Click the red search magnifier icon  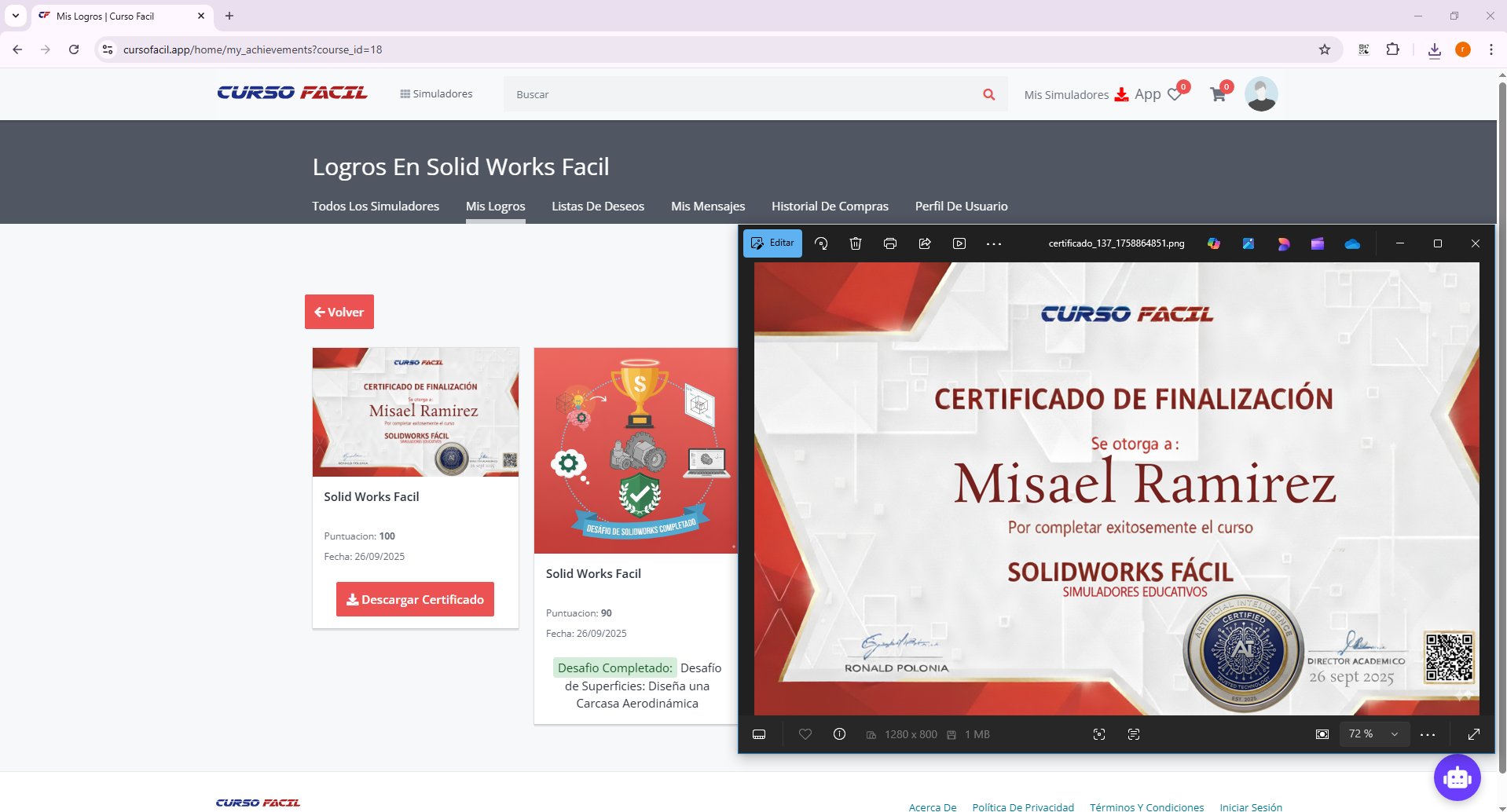tap(989, 94)
